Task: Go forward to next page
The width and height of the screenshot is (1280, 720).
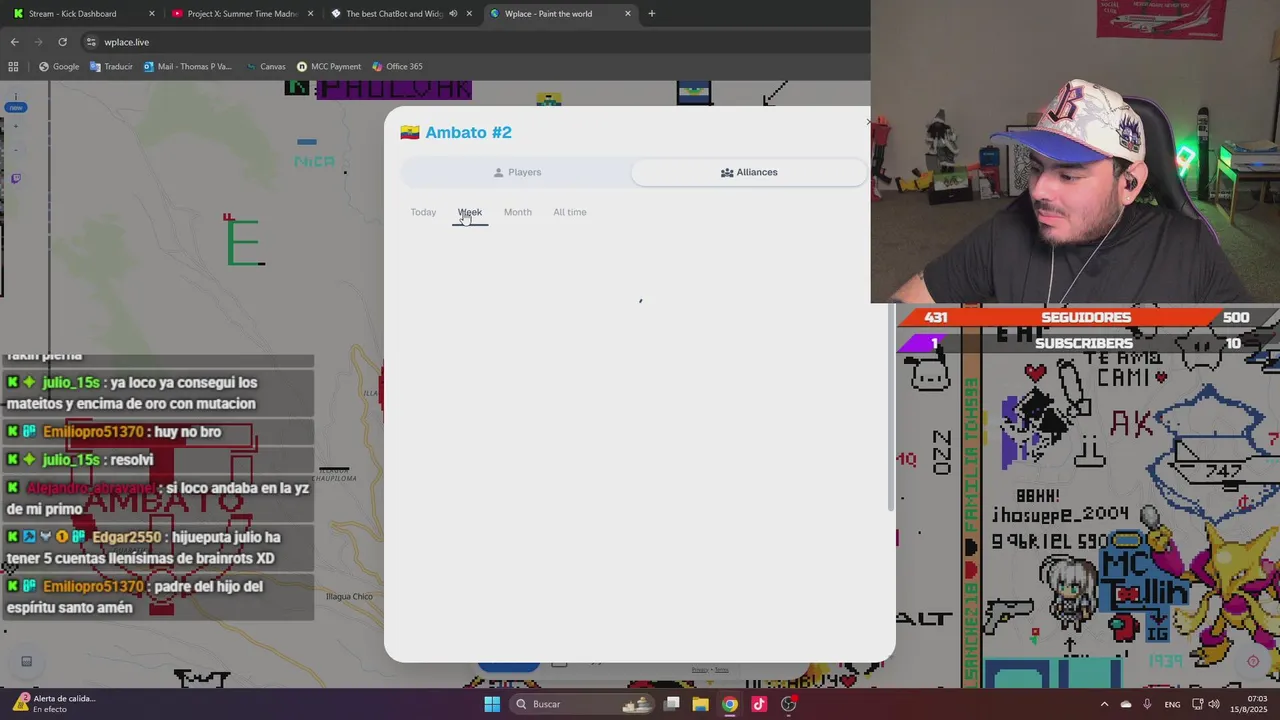Action: point(38,42)
